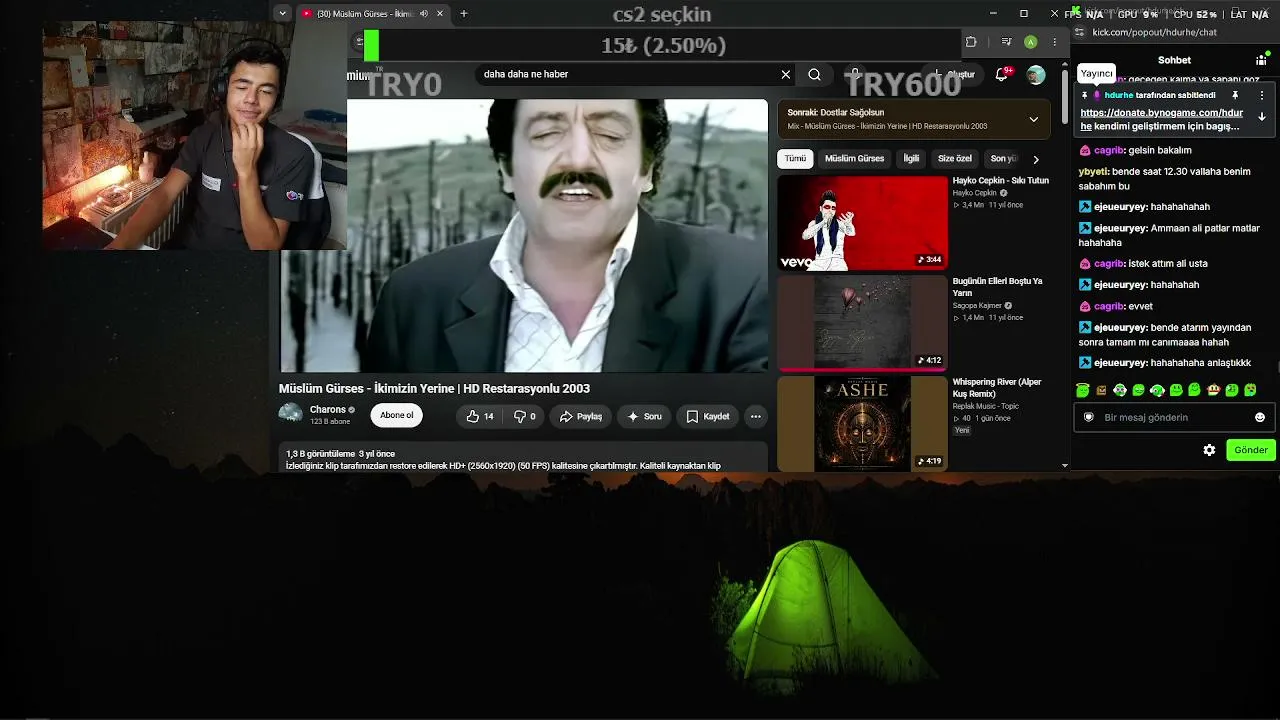Click the ybyeti username in chat
This screenshot has height=720, width=1280.
(1092, 172)
